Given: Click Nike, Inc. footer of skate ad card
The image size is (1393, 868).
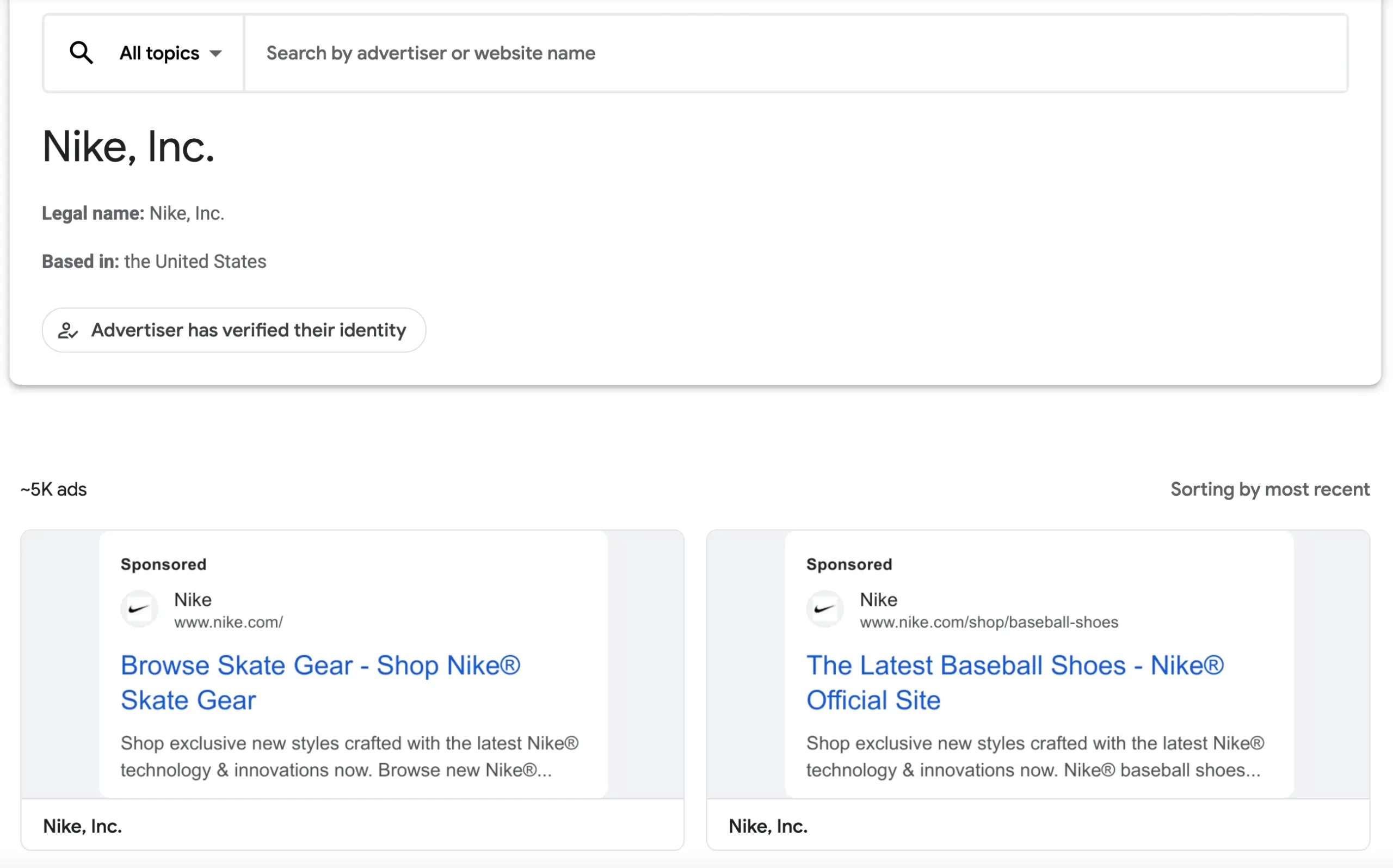Looking at the screenshot, I should (83, 826).
